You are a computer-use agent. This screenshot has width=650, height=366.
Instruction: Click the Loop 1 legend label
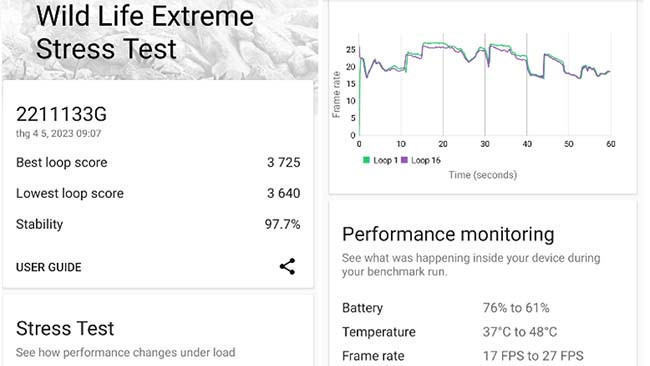385,160
